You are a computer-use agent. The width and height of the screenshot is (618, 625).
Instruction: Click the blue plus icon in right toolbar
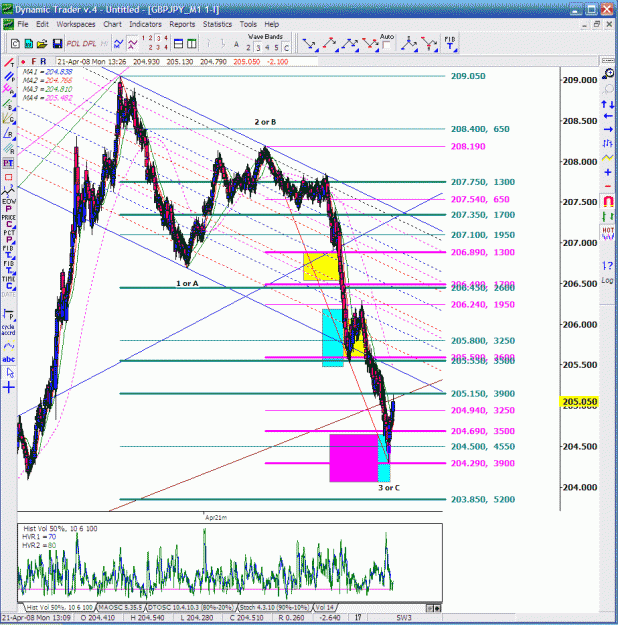pyautogui.click(x=608, y=172)
